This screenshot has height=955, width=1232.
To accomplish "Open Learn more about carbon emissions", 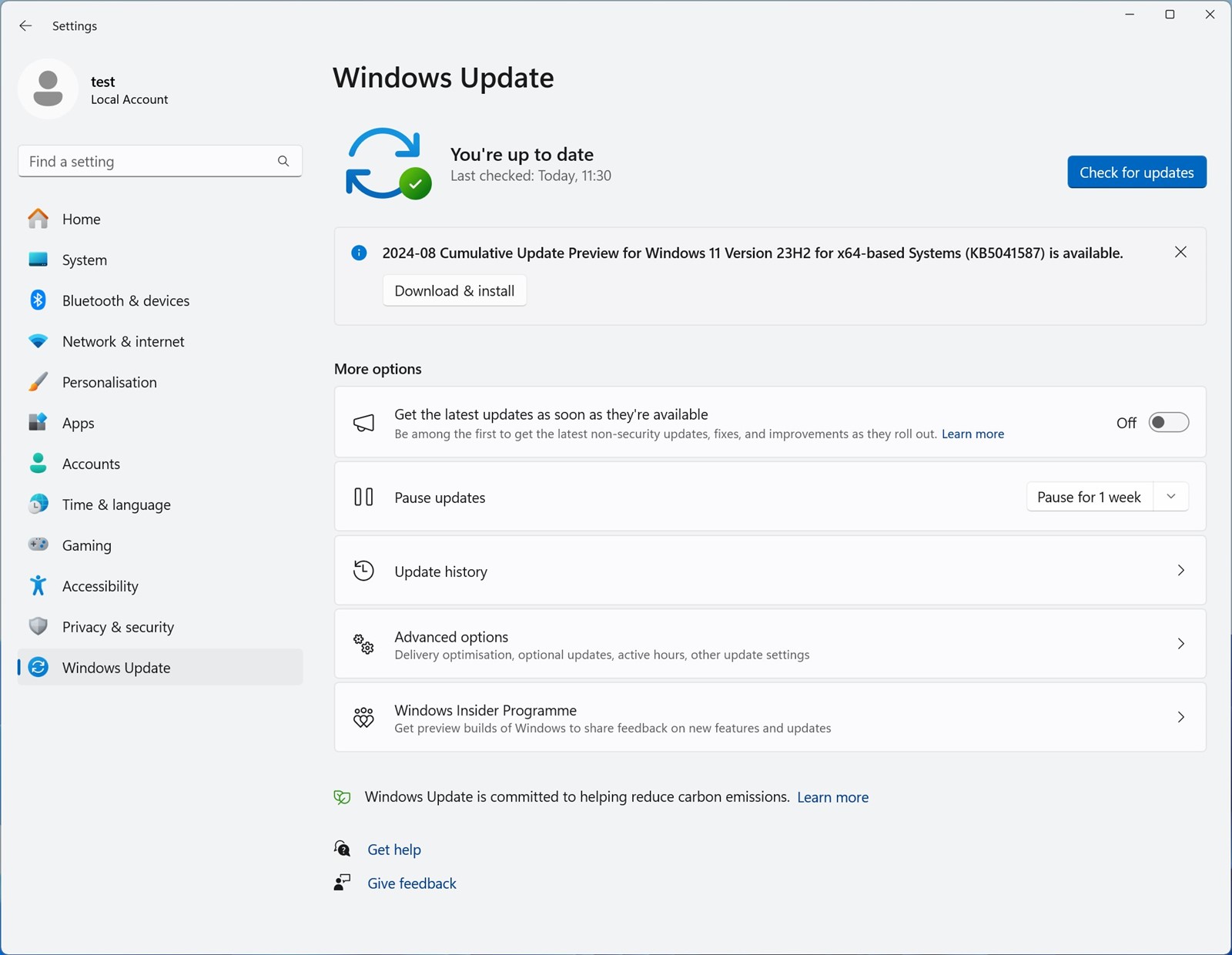I will (x=832, y=797).
